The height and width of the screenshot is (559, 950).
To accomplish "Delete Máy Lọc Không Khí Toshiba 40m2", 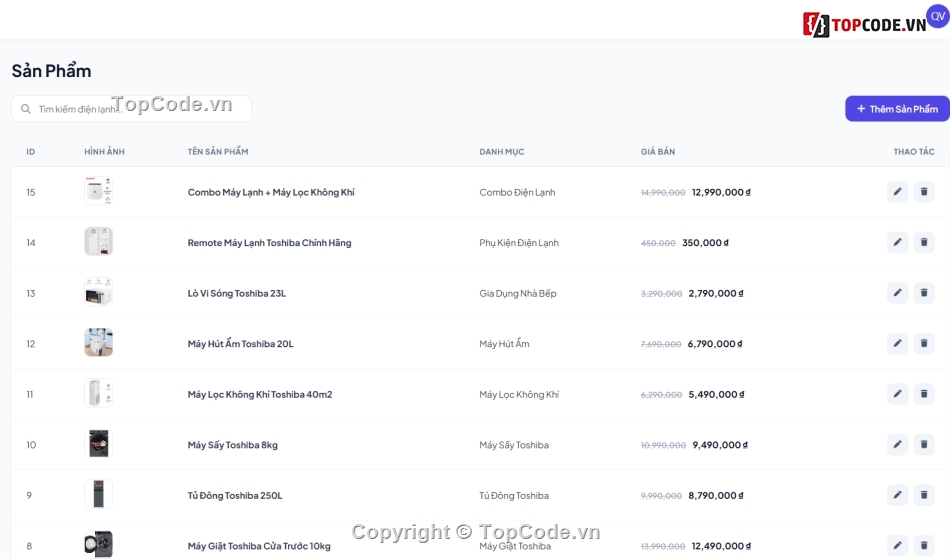I will tap(924, 394).
